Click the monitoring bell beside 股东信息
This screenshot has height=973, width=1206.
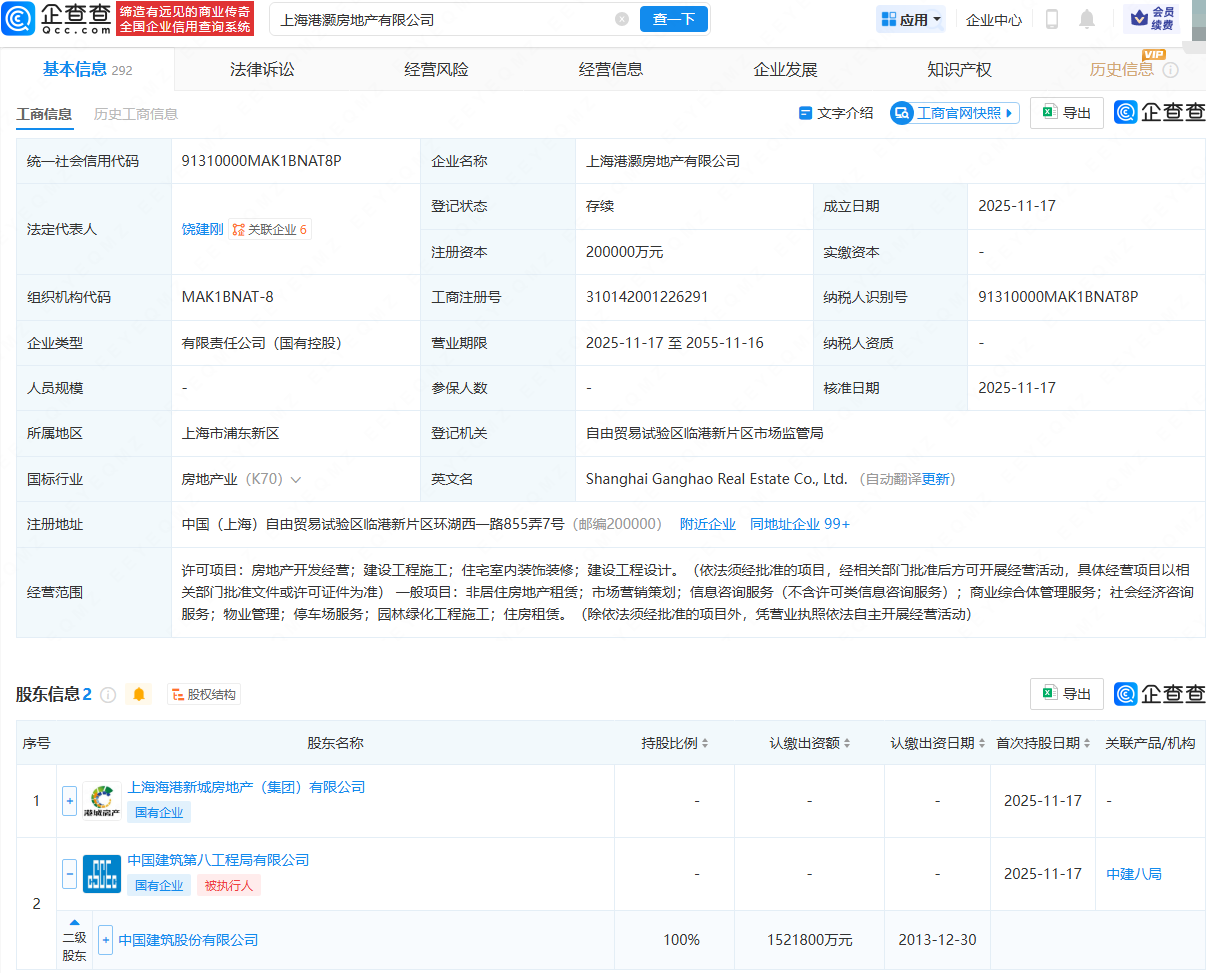pos(139,694)
